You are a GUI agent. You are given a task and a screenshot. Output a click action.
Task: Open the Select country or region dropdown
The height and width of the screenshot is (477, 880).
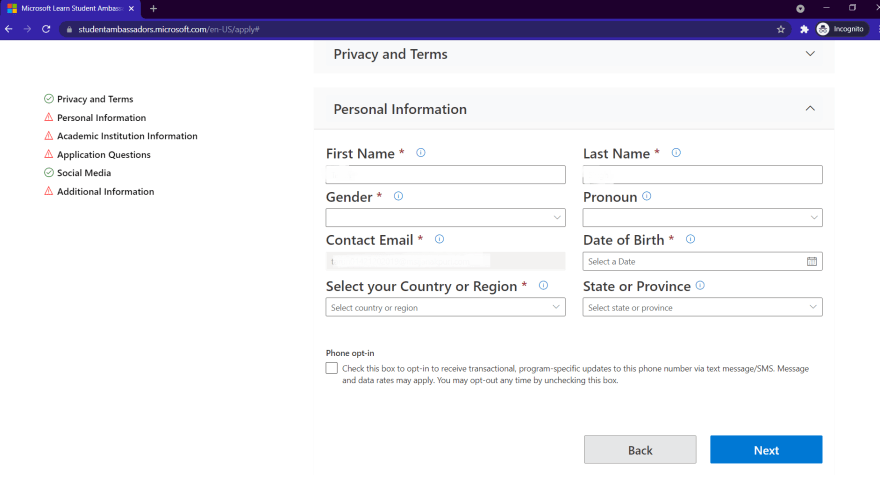click(446, 307)
